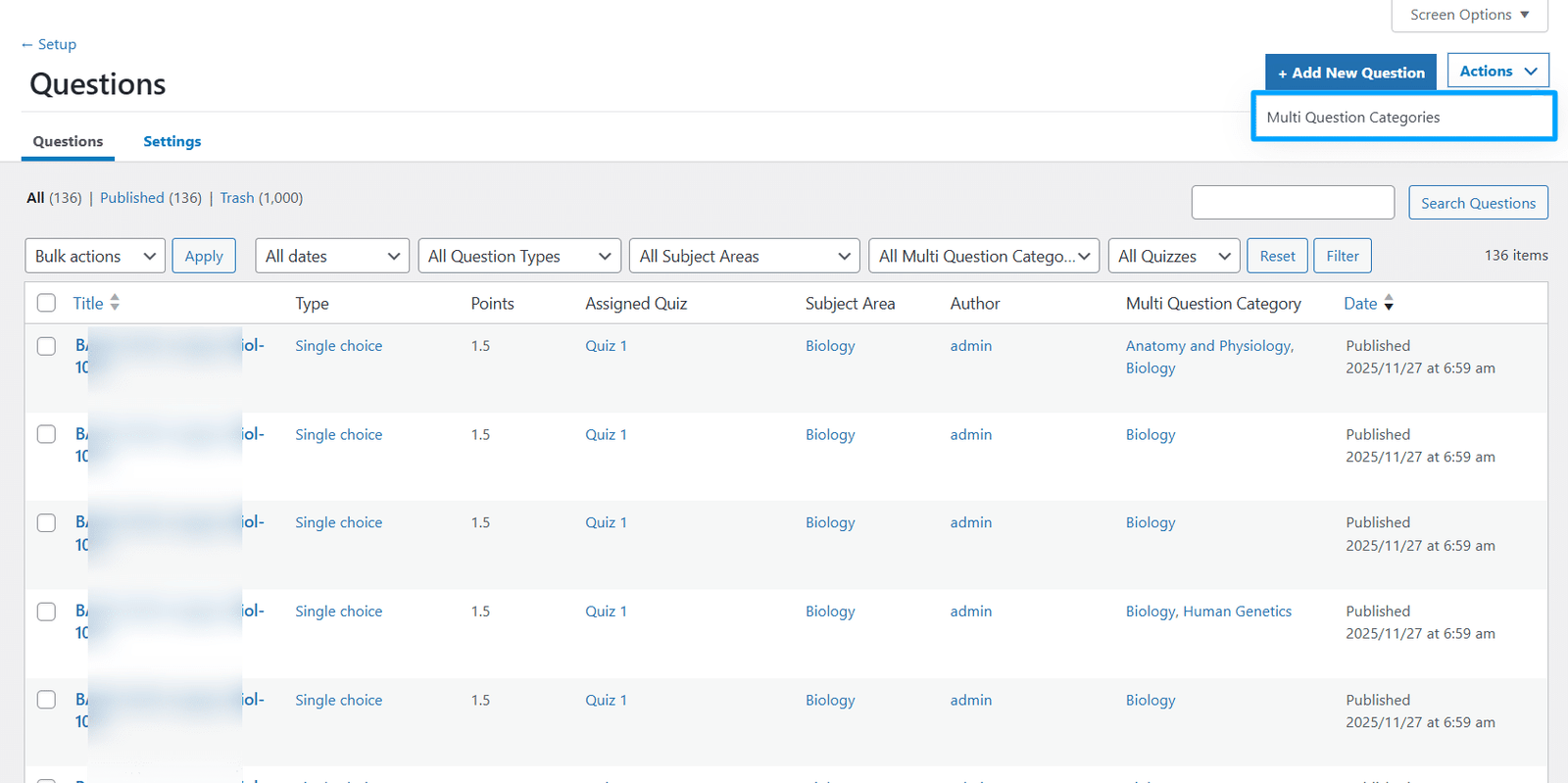Choose Multi Question Categories from Actions menu

[x=1403, y=117]
